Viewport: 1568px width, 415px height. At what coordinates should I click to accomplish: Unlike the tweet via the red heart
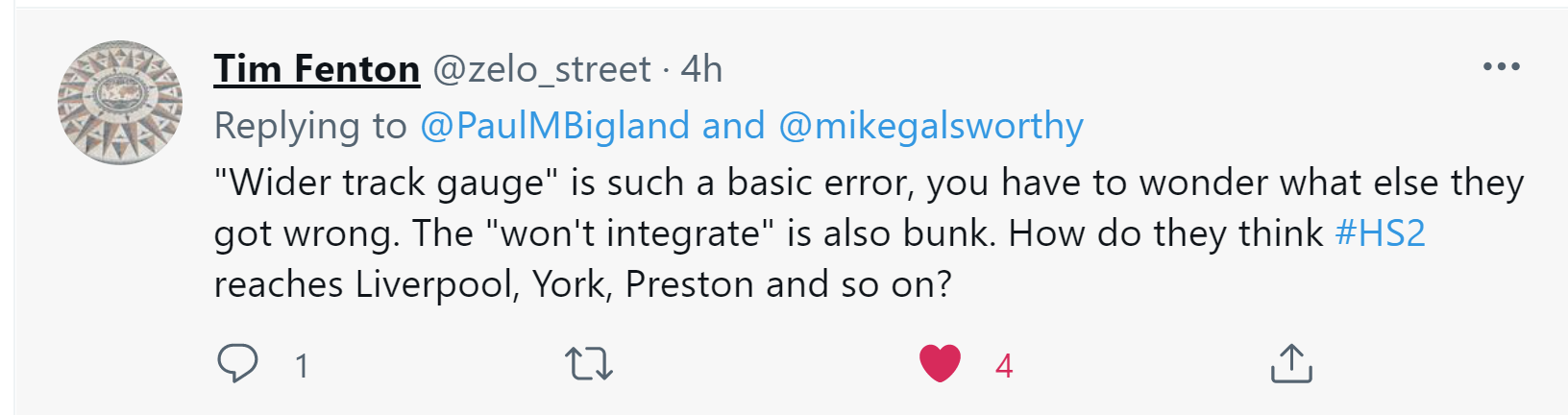click(x=940, y=364)
